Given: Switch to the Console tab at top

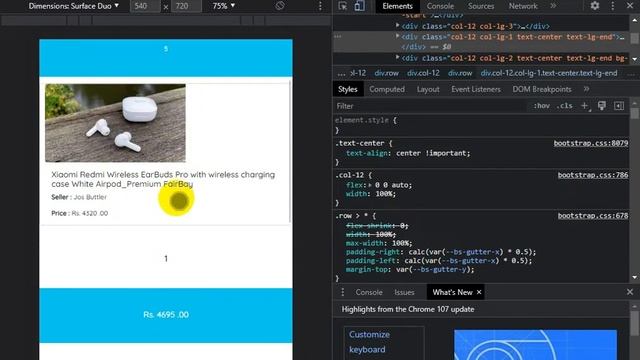Looking at the screenshot, I should 440,6.
